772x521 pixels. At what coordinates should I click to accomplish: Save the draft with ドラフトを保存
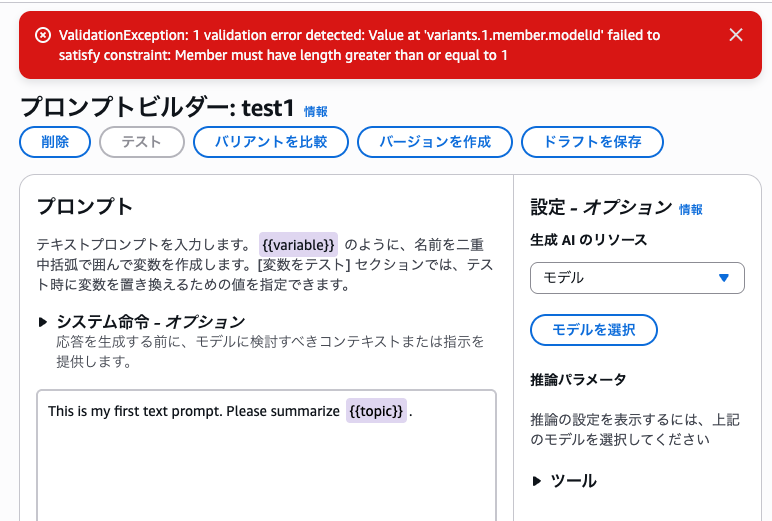pyautogui.click(x=592, y=142)
